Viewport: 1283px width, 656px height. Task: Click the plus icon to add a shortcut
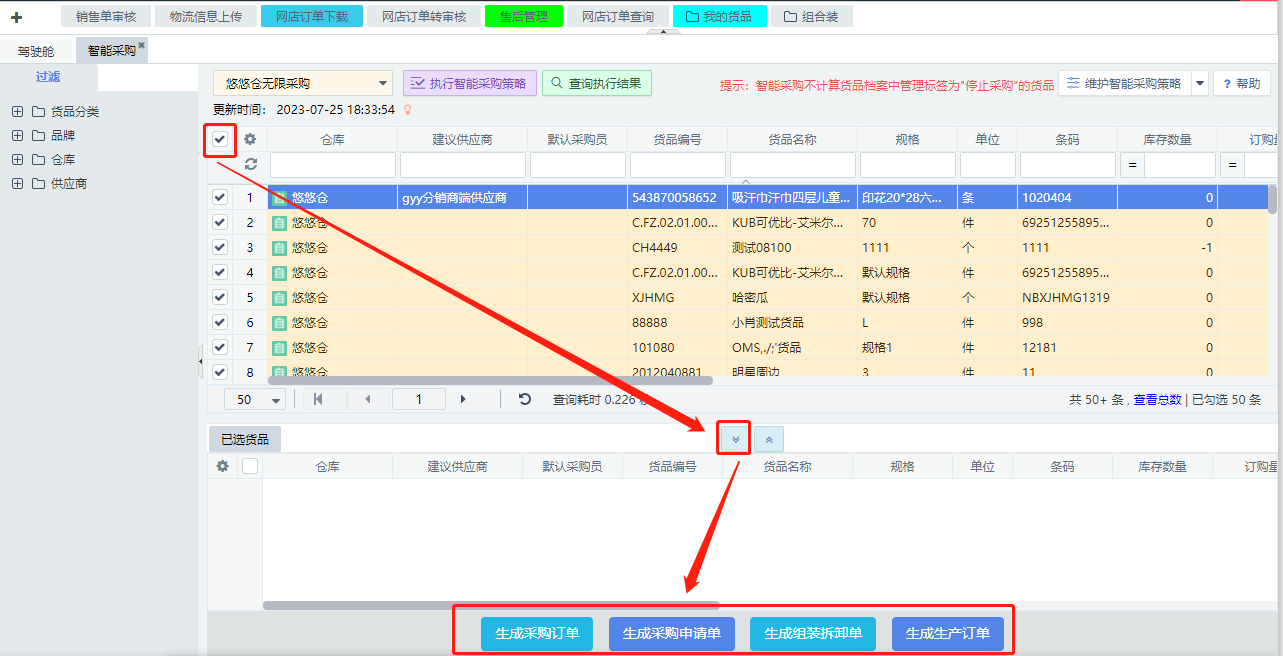pyautogui.click(x=16, y=17)
